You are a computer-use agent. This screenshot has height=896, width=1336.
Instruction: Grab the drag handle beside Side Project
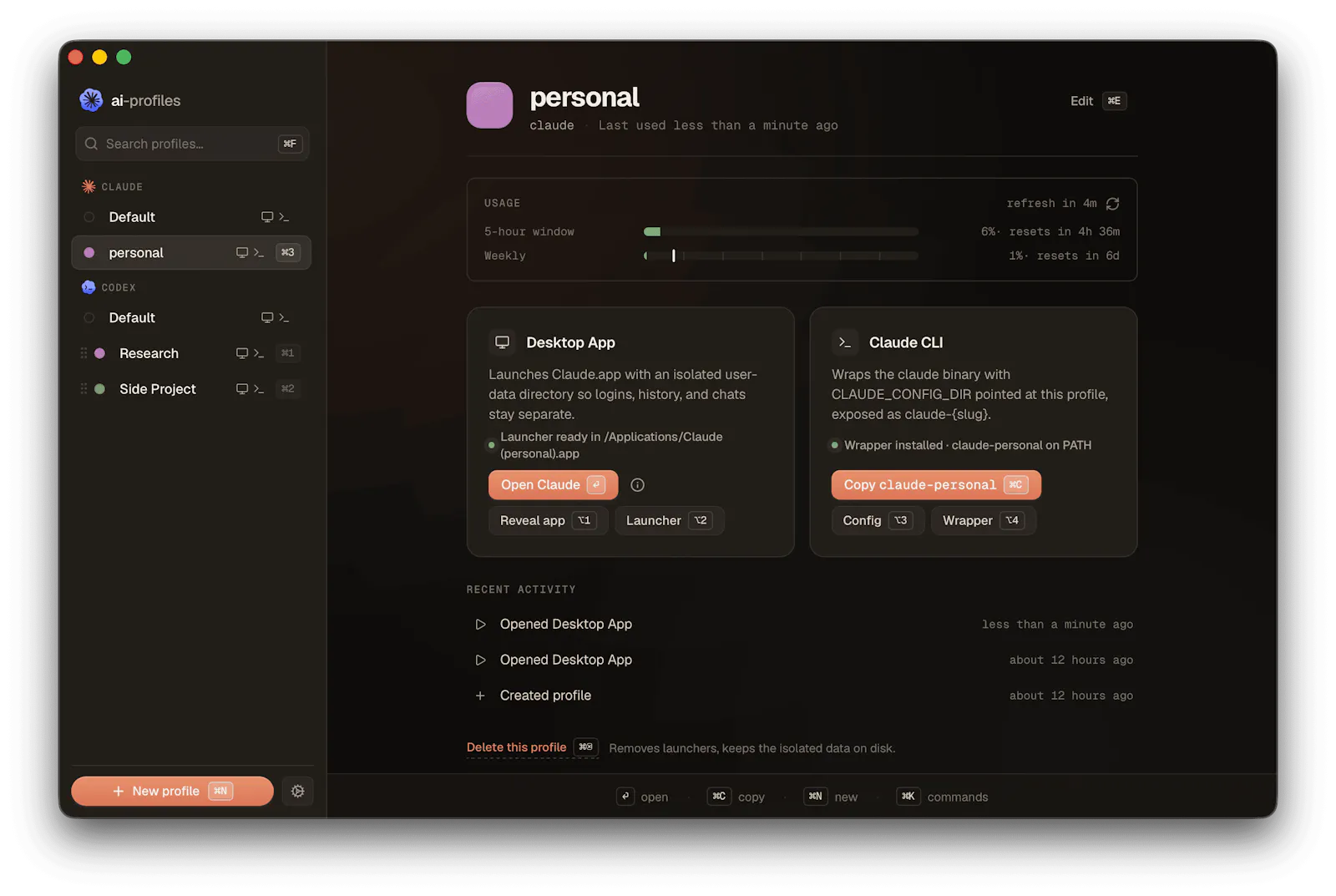(x=83, y=388)
